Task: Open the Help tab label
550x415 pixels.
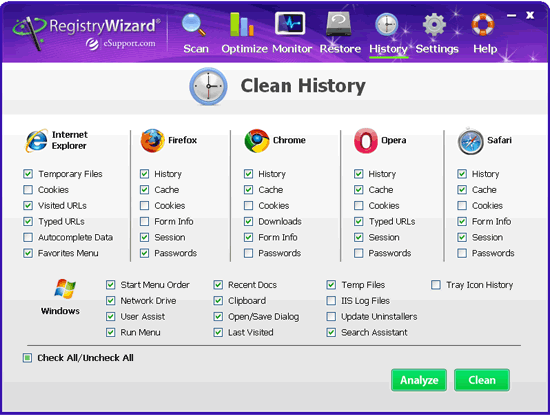Action: point(485,49)
